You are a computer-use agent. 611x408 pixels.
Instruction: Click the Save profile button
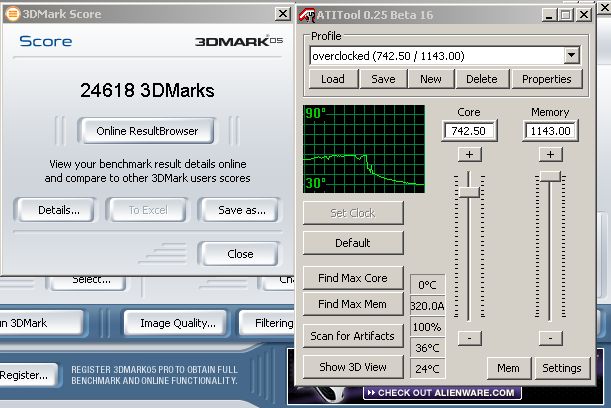(383, 79)
